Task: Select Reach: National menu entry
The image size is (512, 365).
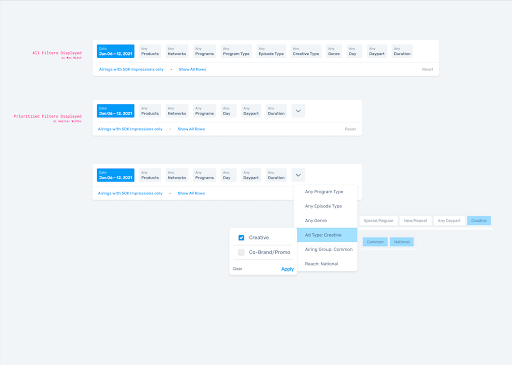Action: click(x=327, y=264)
